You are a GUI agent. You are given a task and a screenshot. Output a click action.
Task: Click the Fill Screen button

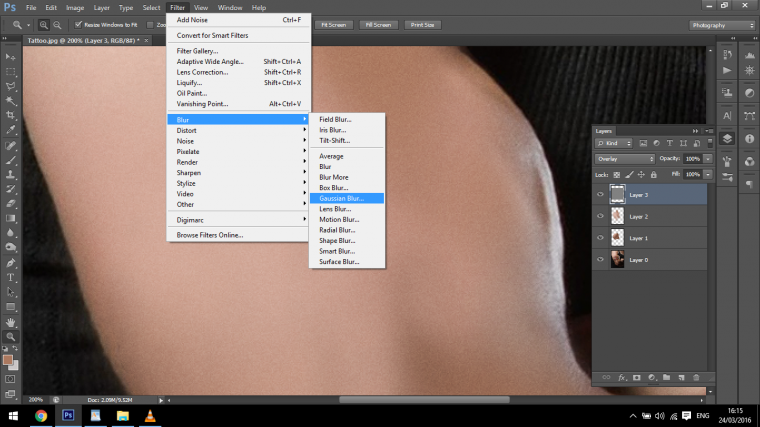tap(378, 25)
